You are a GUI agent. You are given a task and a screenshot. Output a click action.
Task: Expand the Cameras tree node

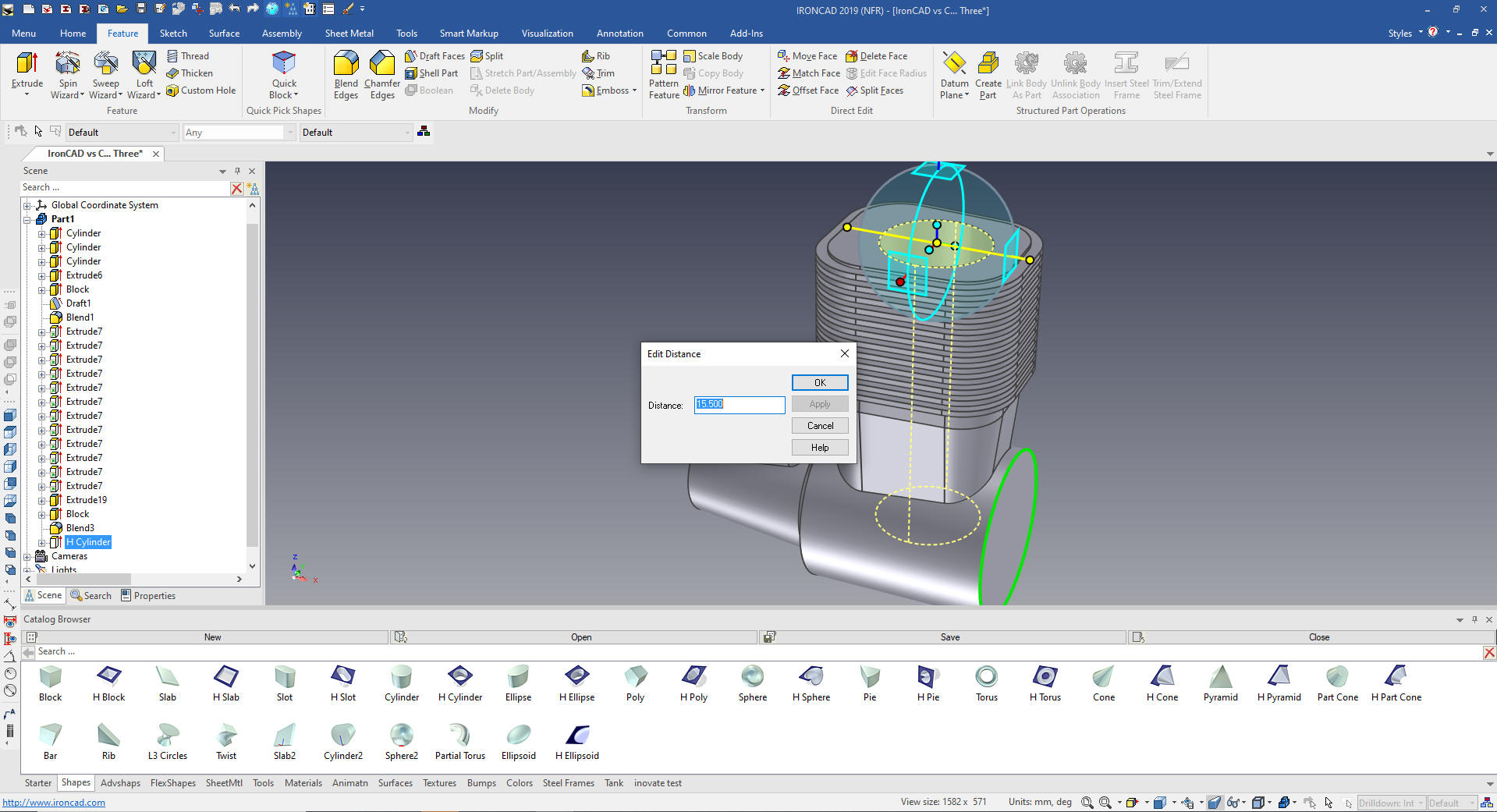[x=27, y=557]
